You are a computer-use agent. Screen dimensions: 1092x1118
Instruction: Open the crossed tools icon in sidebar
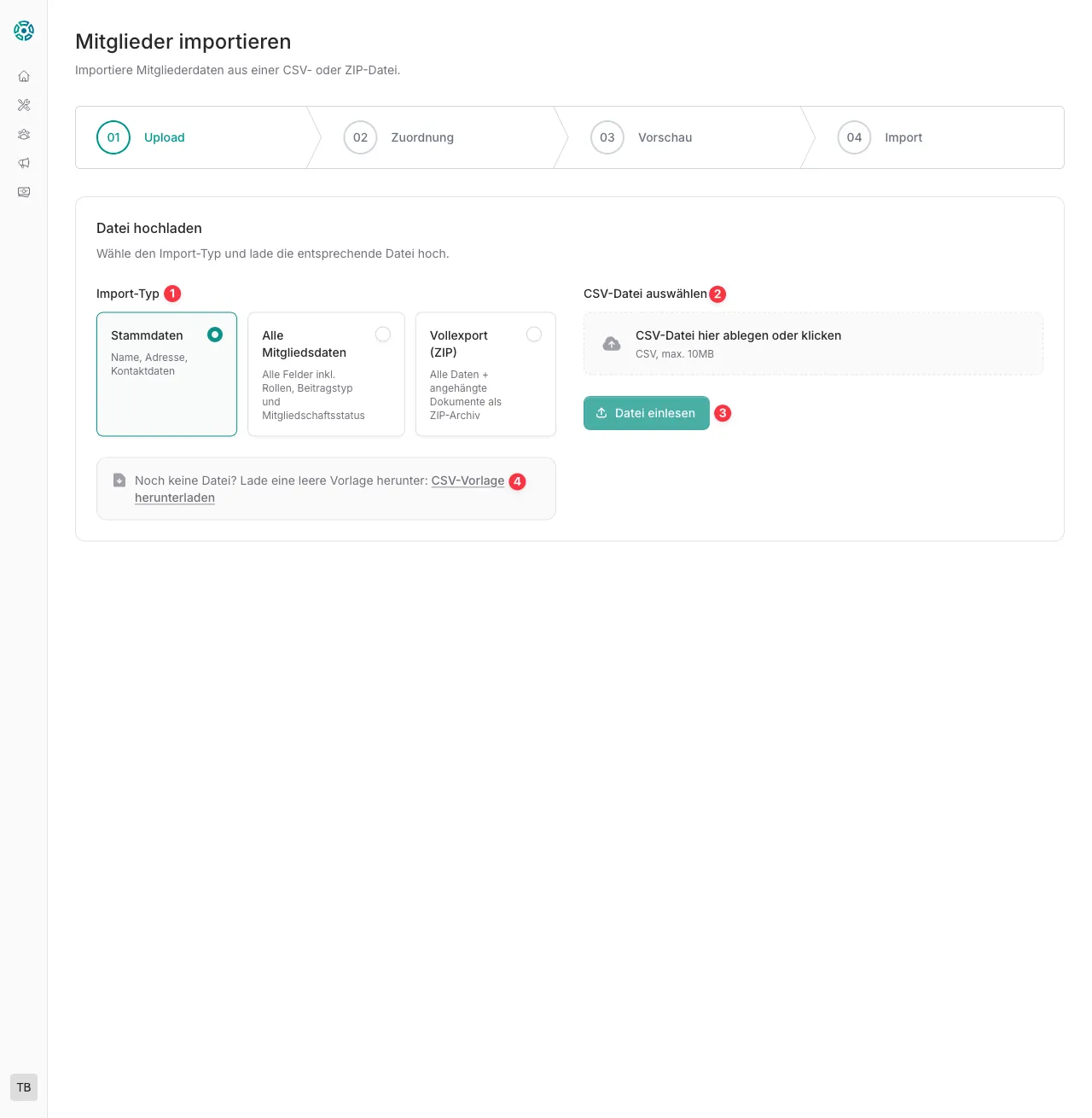[x=24, y=106]
